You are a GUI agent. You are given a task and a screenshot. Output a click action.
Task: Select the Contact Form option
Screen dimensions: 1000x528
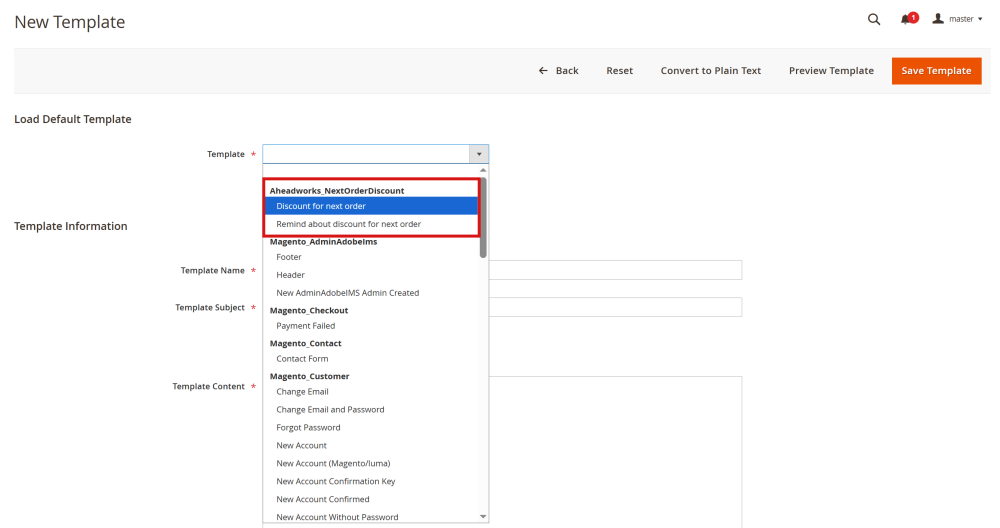(371, 359)
